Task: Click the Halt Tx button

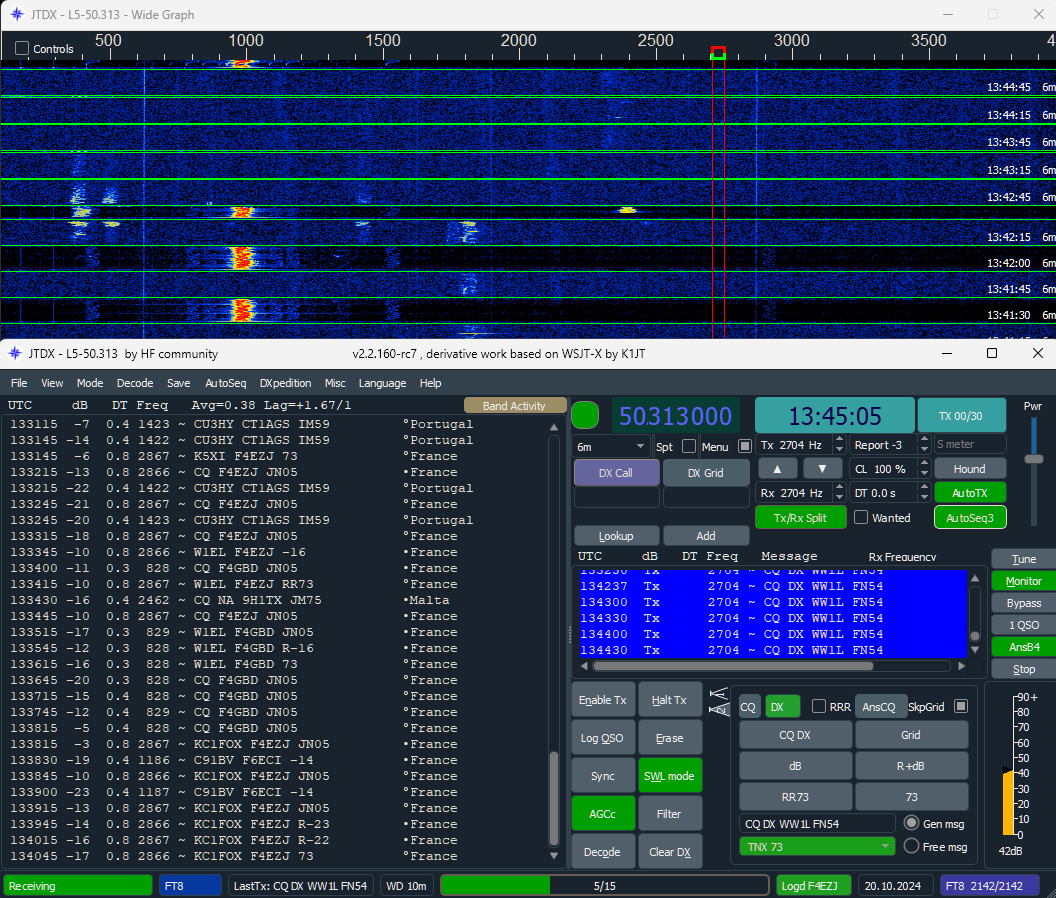Action: [x=669, y=700]
